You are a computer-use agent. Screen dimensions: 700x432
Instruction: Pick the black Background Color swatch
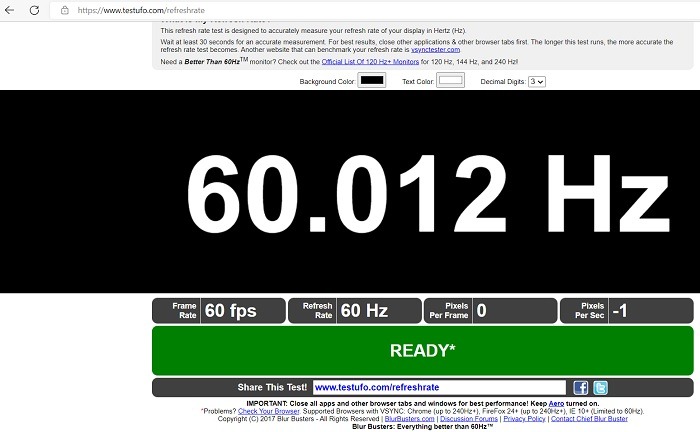[371, 80]
